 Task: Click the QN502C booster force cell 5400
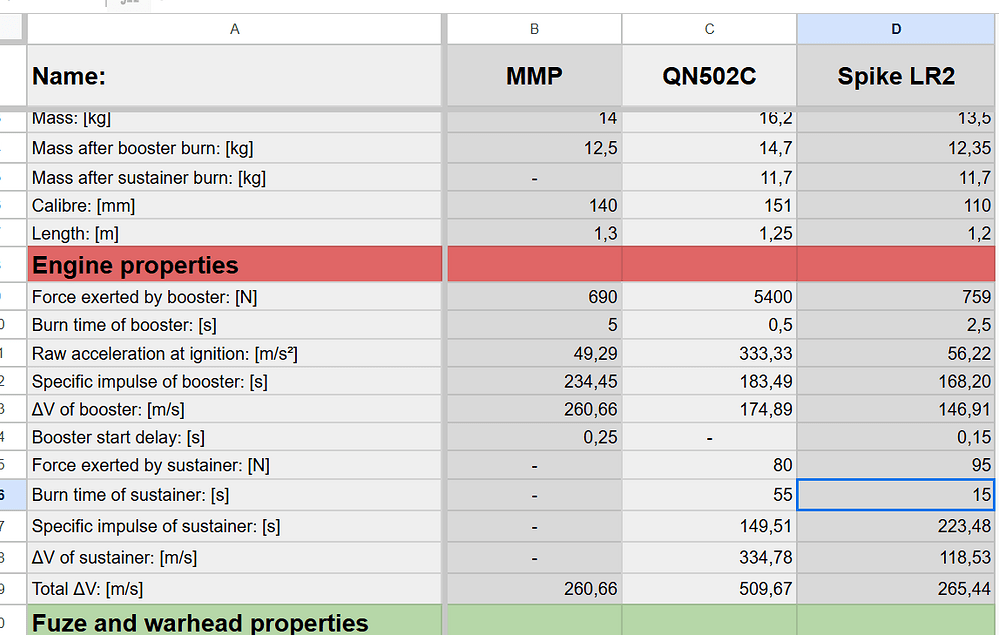pos(709,297)
